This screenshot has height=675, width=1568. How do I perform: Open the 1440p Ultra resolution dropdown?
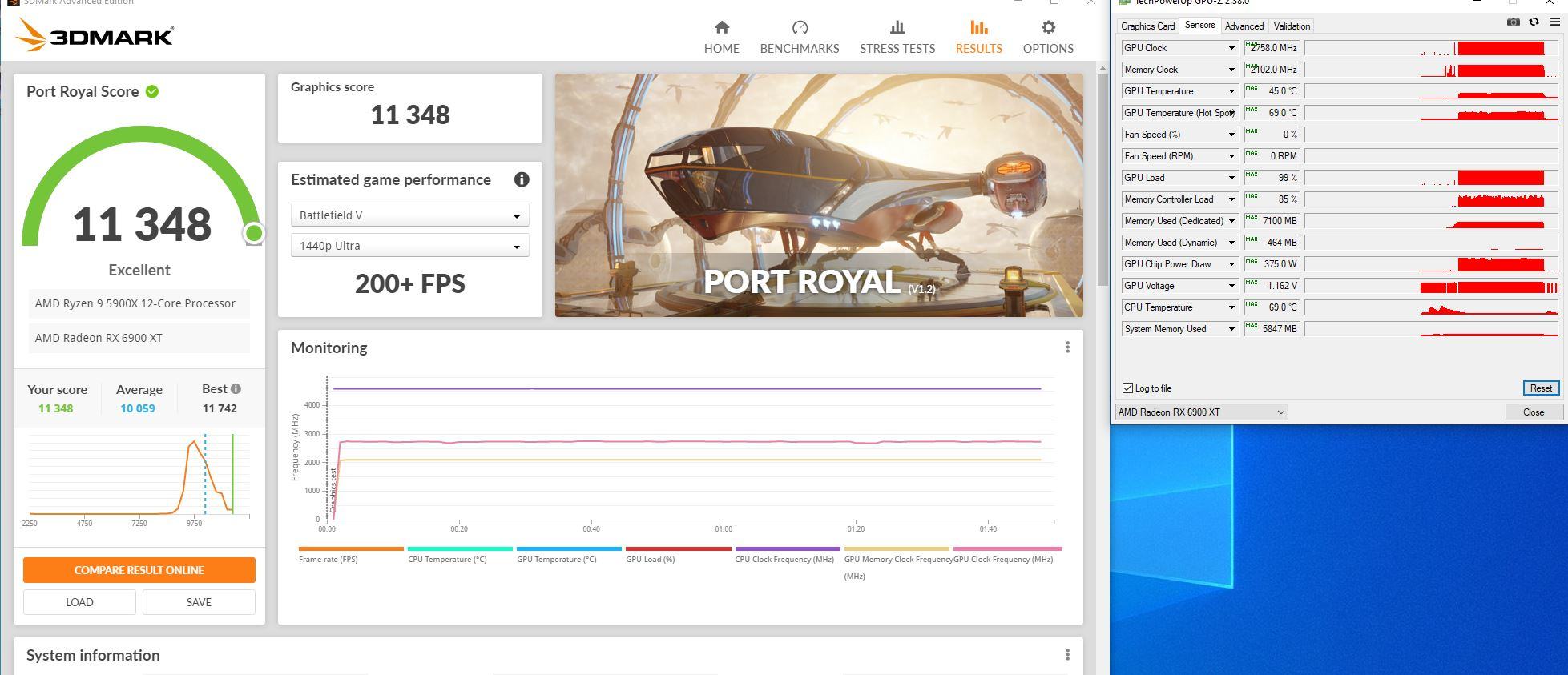[x=409, y=246]
